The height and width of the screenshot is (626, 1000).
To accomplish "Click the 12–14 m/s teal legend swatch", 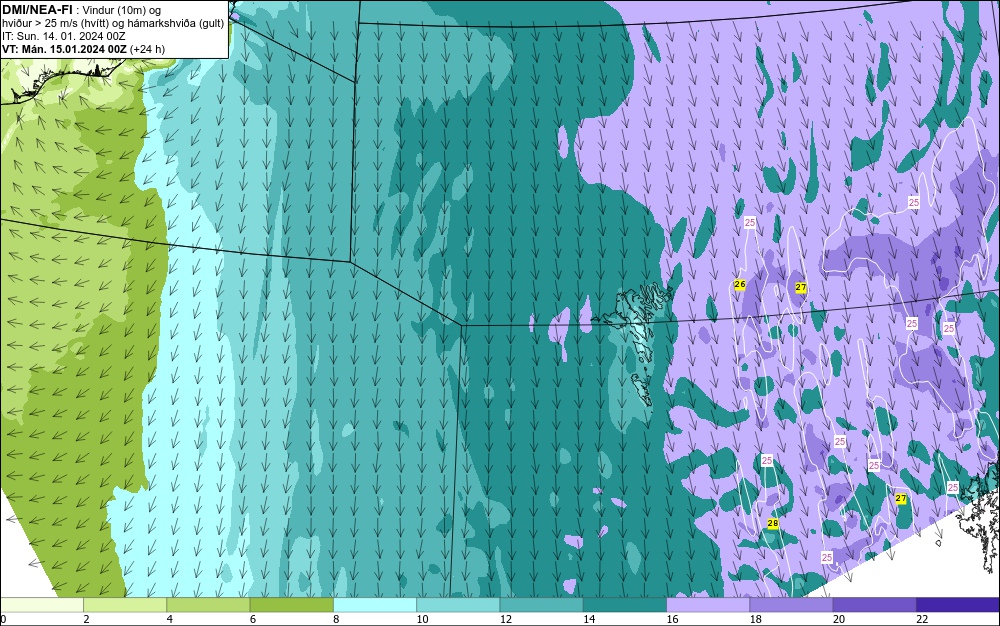I will (541, 605).
